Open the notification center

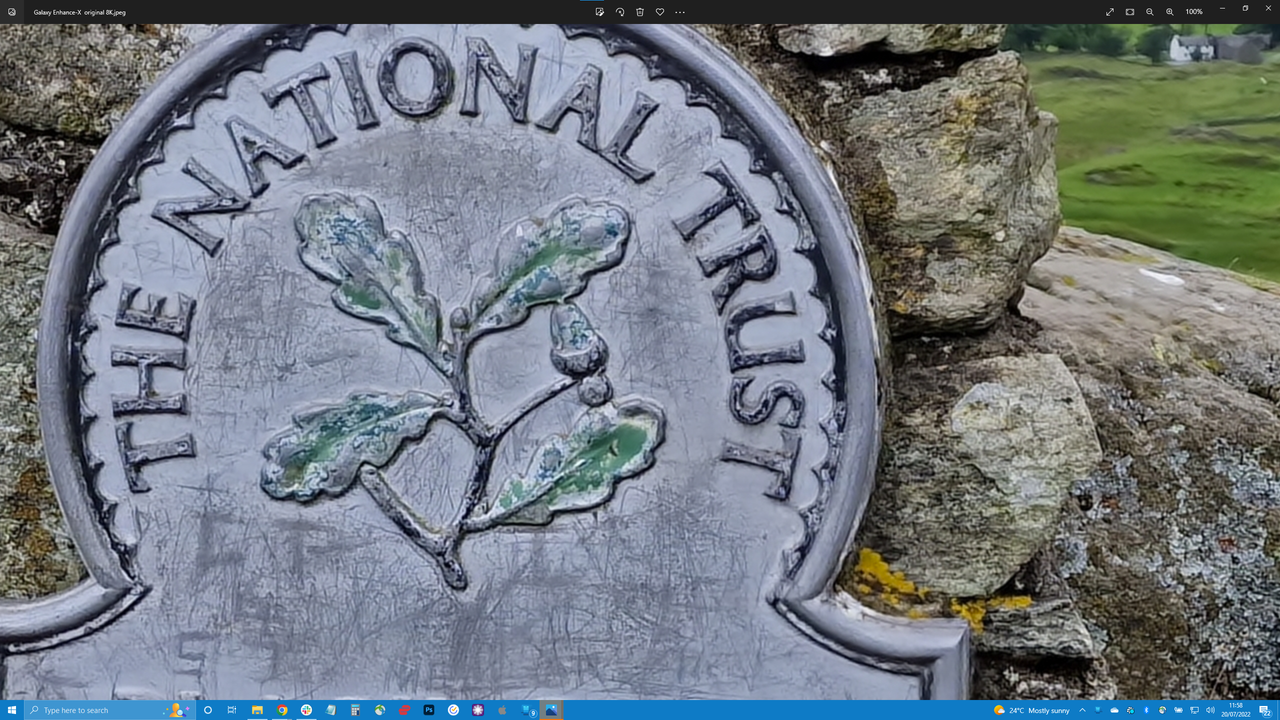pos(1265,710)
